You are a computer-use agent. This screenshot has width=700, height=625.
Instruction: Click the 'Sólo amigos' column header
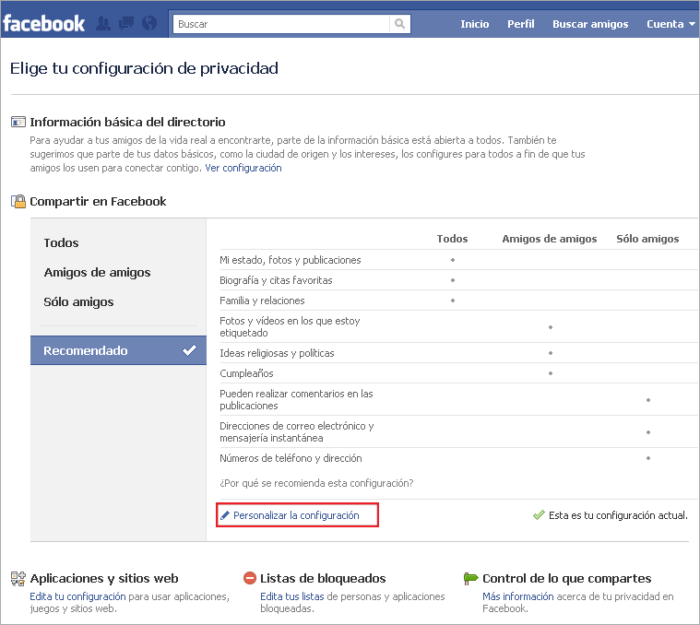click(x=648, y=239)
